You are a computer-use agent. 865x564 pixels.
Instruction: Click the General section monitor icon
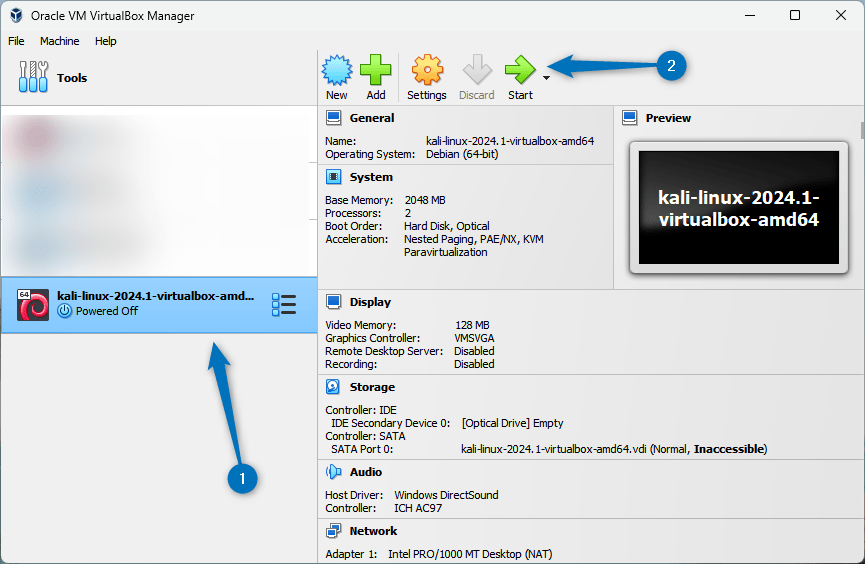333,118
